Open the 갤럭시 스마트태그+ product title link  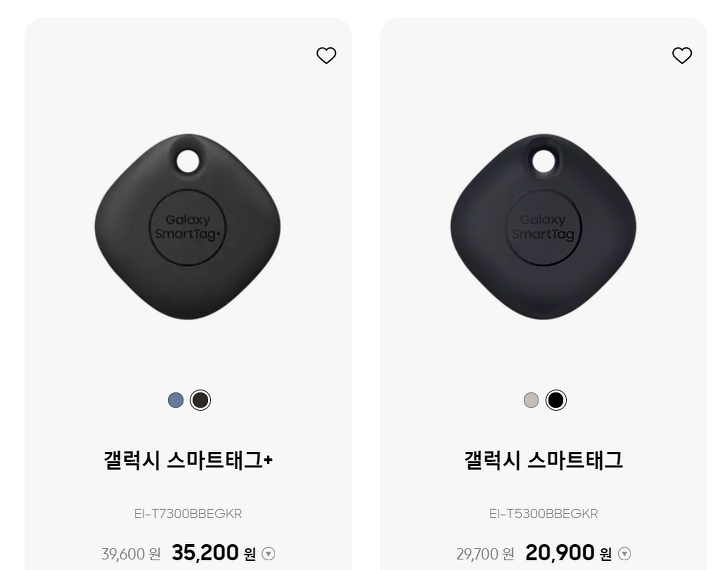[188, 460]
